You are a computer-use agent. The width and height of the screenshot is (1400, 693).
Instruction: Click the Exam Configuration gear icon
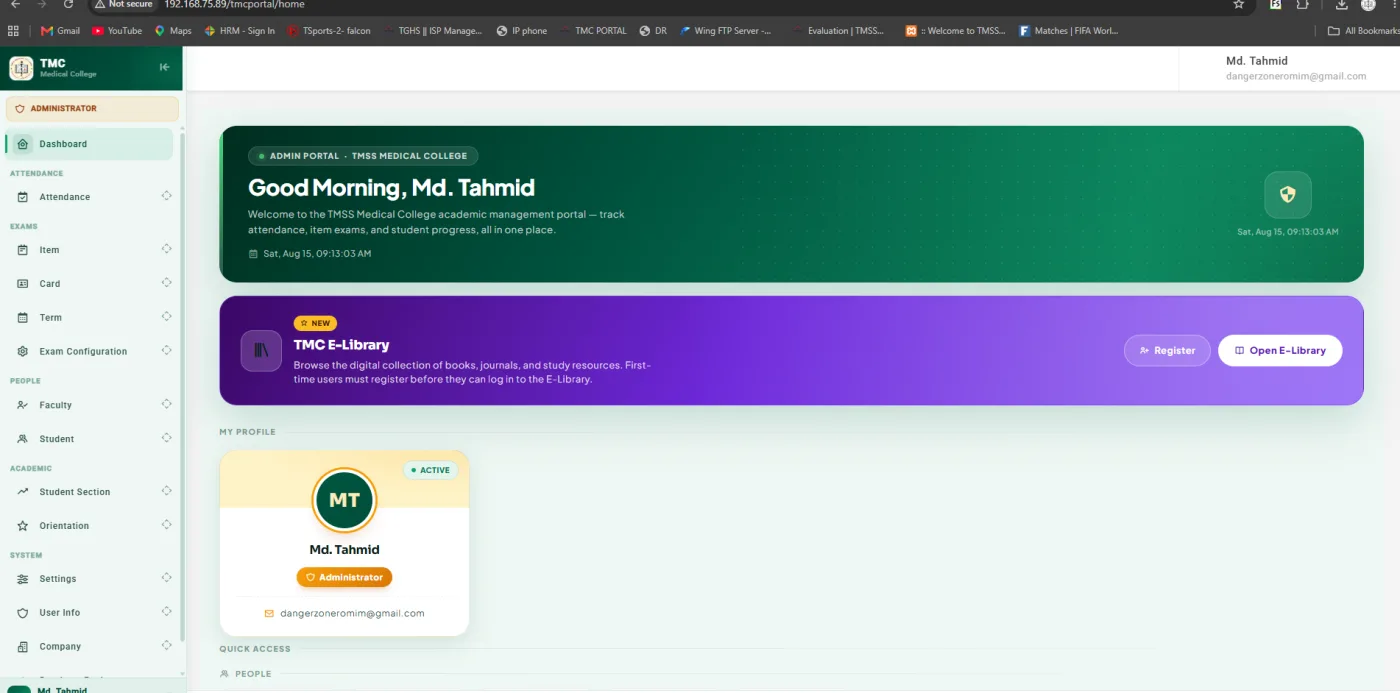point(23,352)
